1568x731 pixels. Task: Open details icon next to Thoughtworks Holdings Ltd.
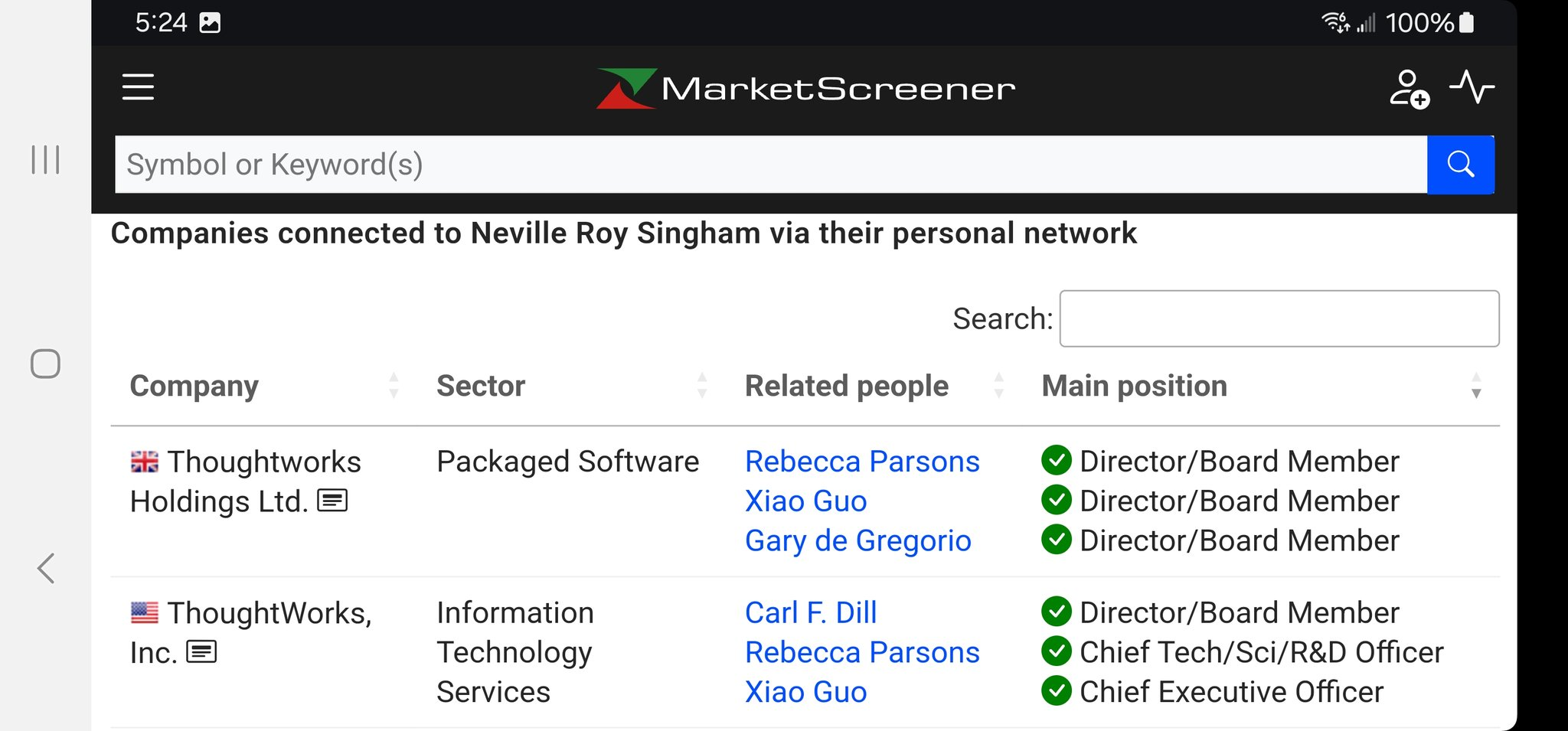tap(332, 501)
